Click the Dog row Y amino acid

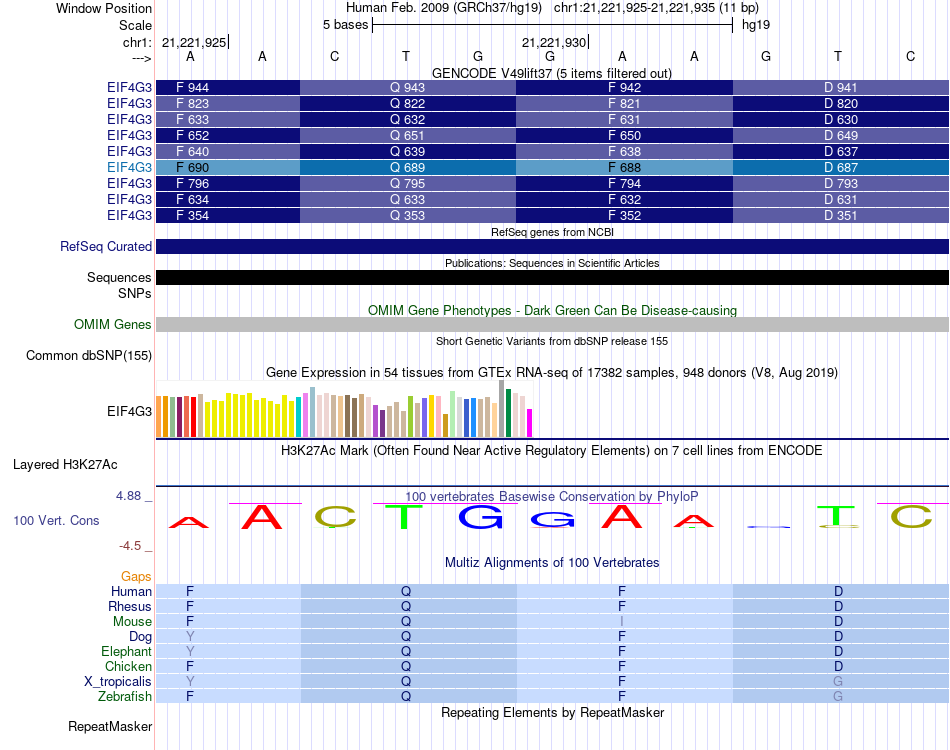click(x=190, y=637)
